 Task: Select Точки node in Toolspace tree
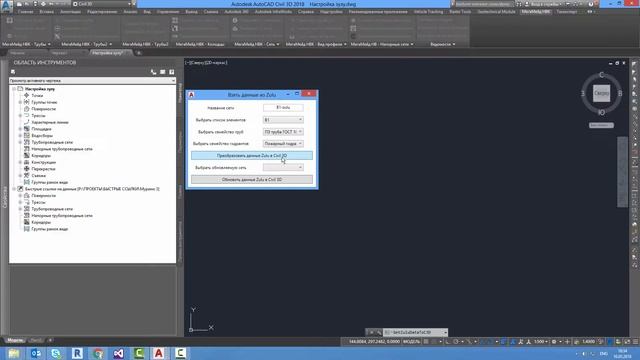(x=37, y=96)
